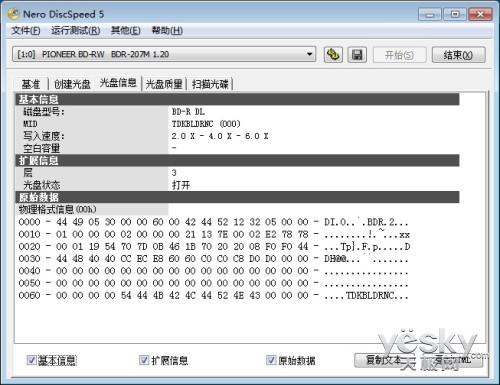Switch to the 基准 tab
500x385 pixels.
coord(31,84)
